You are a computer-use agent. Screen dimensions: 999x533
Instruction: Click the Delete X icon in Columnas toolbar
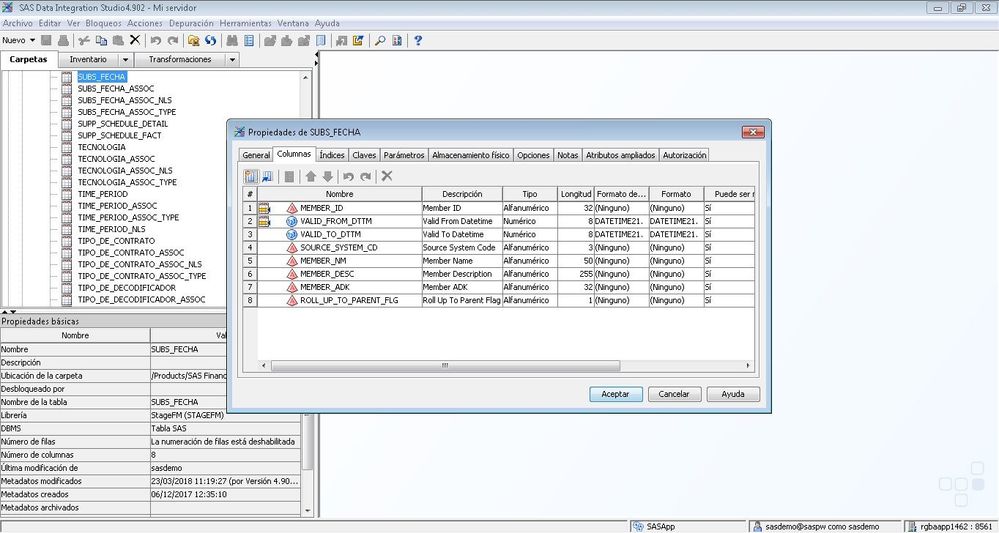click(x=387, y=176)
